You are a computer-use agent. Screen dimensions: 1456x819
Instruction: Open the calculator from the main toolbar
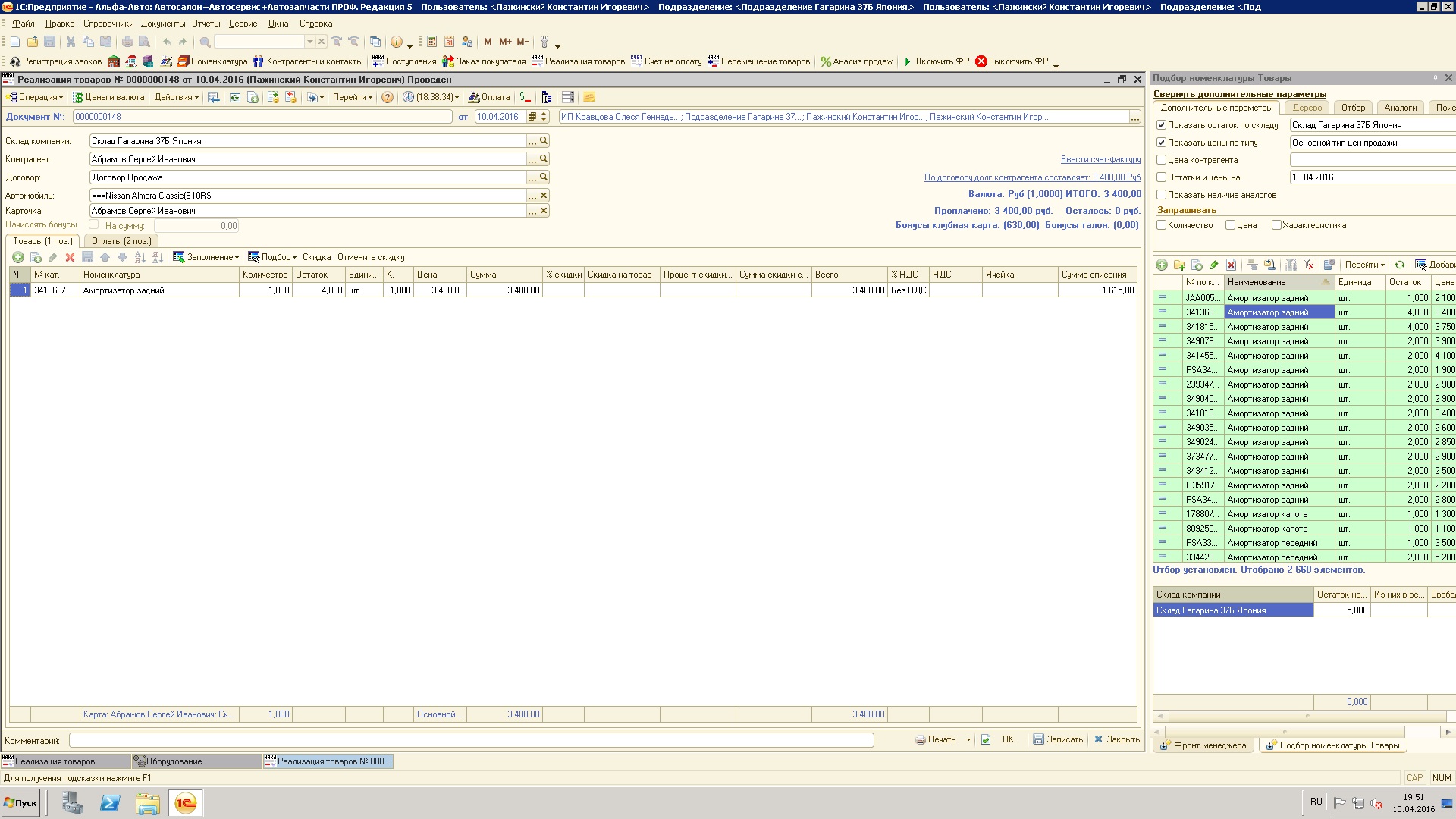coord(431,42)
